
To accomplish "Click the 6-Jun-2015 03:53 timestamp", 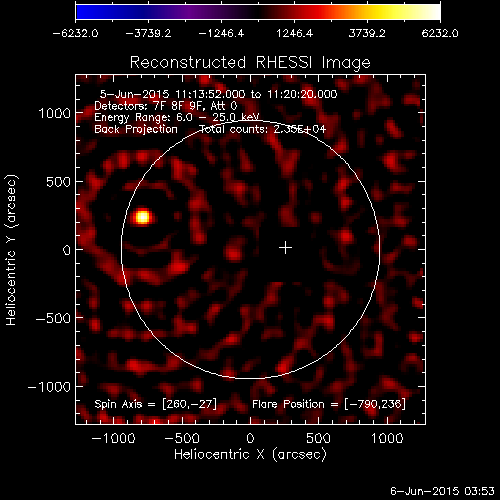I will click(x=442, y=491).
